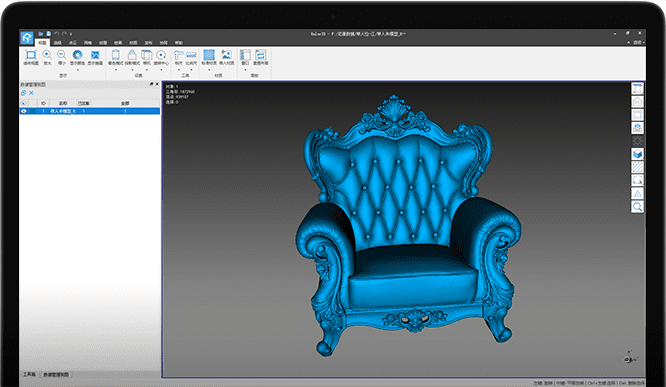Open the display color dropdown arrow
Image resolution: width=666 pixels, height=387 pixels.
pos(77,69)
